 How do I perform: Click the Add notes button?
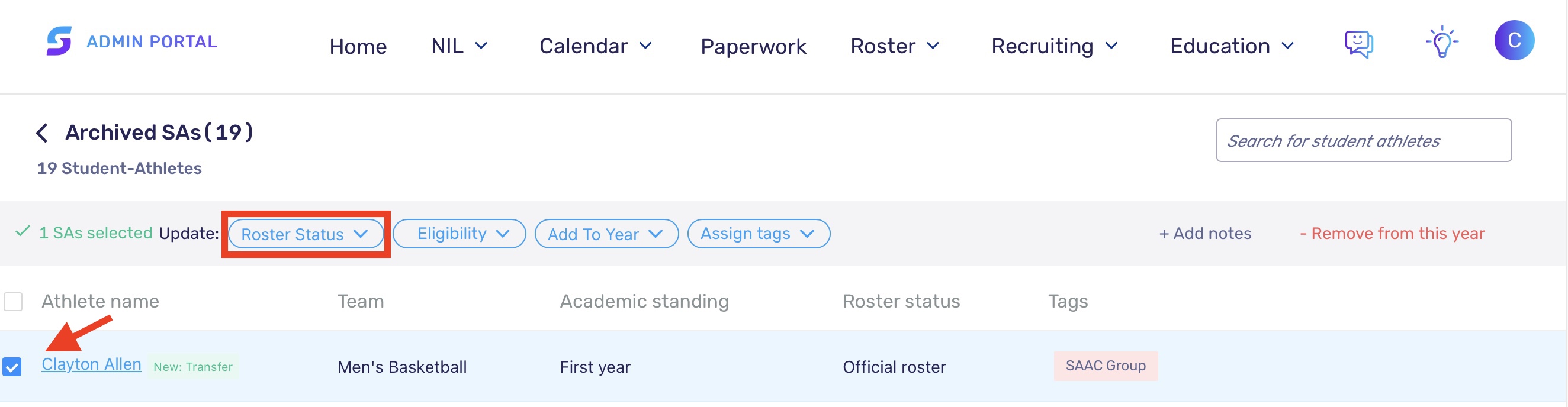pos(1205,233)
